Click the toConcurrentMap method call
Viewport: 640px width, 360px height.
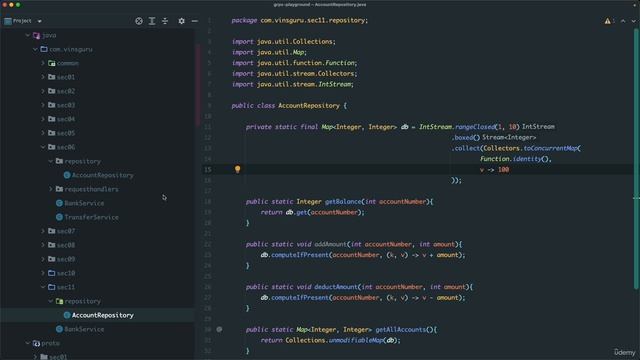[550, 148]
